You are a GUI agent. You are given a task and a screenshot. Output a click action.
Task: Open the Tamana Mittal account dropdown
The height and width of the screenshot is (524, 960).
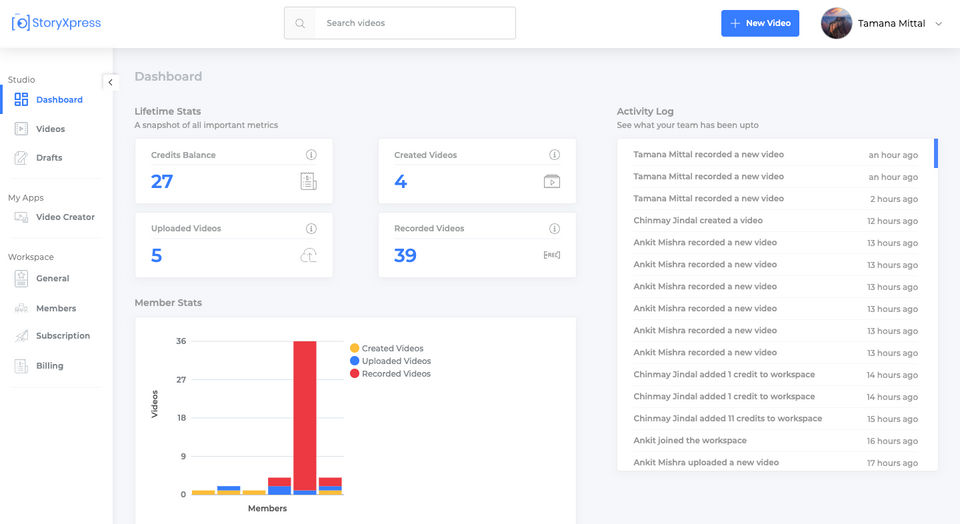[938, 24]
